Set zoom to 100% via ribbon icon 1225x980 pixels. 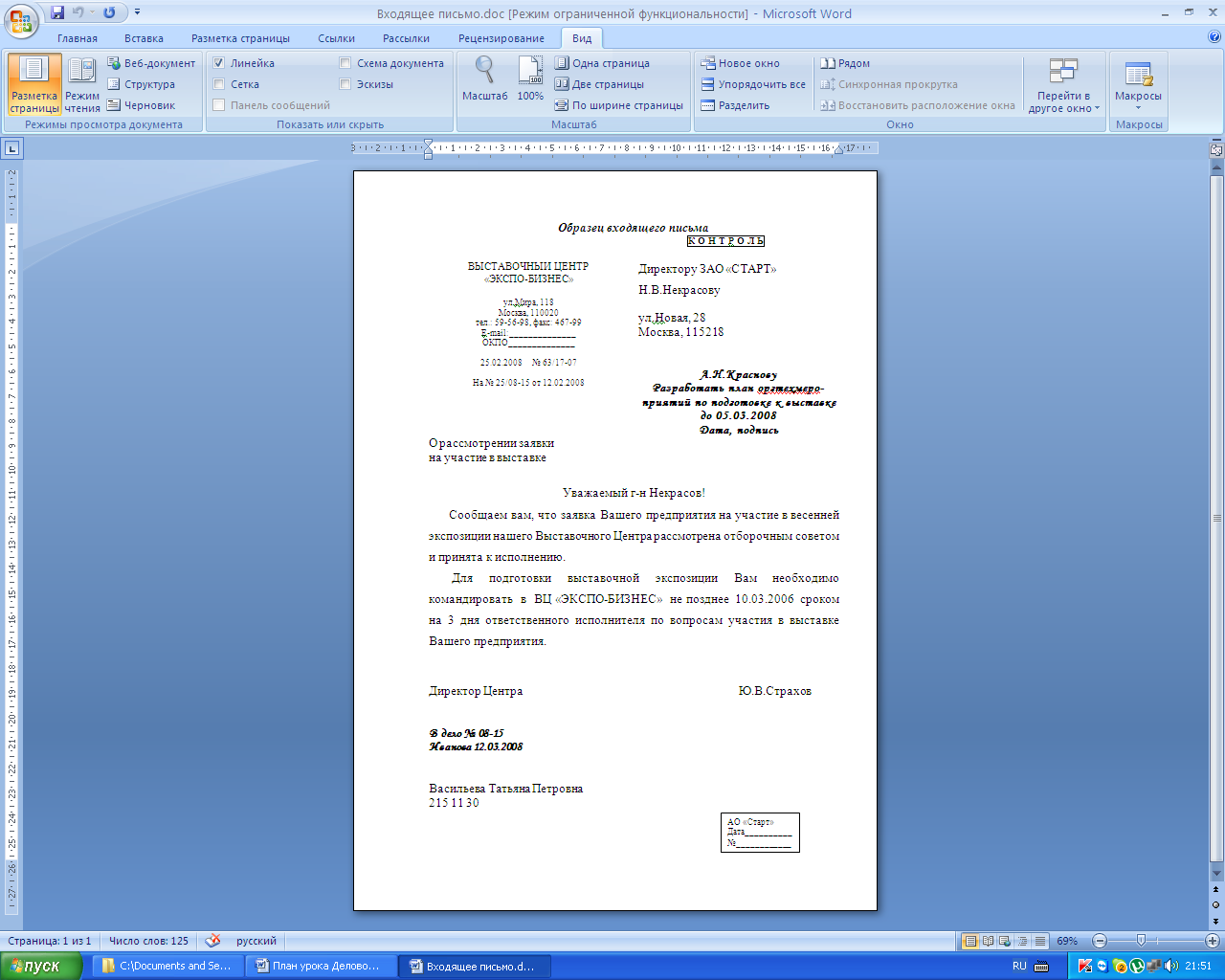point(530,71)
